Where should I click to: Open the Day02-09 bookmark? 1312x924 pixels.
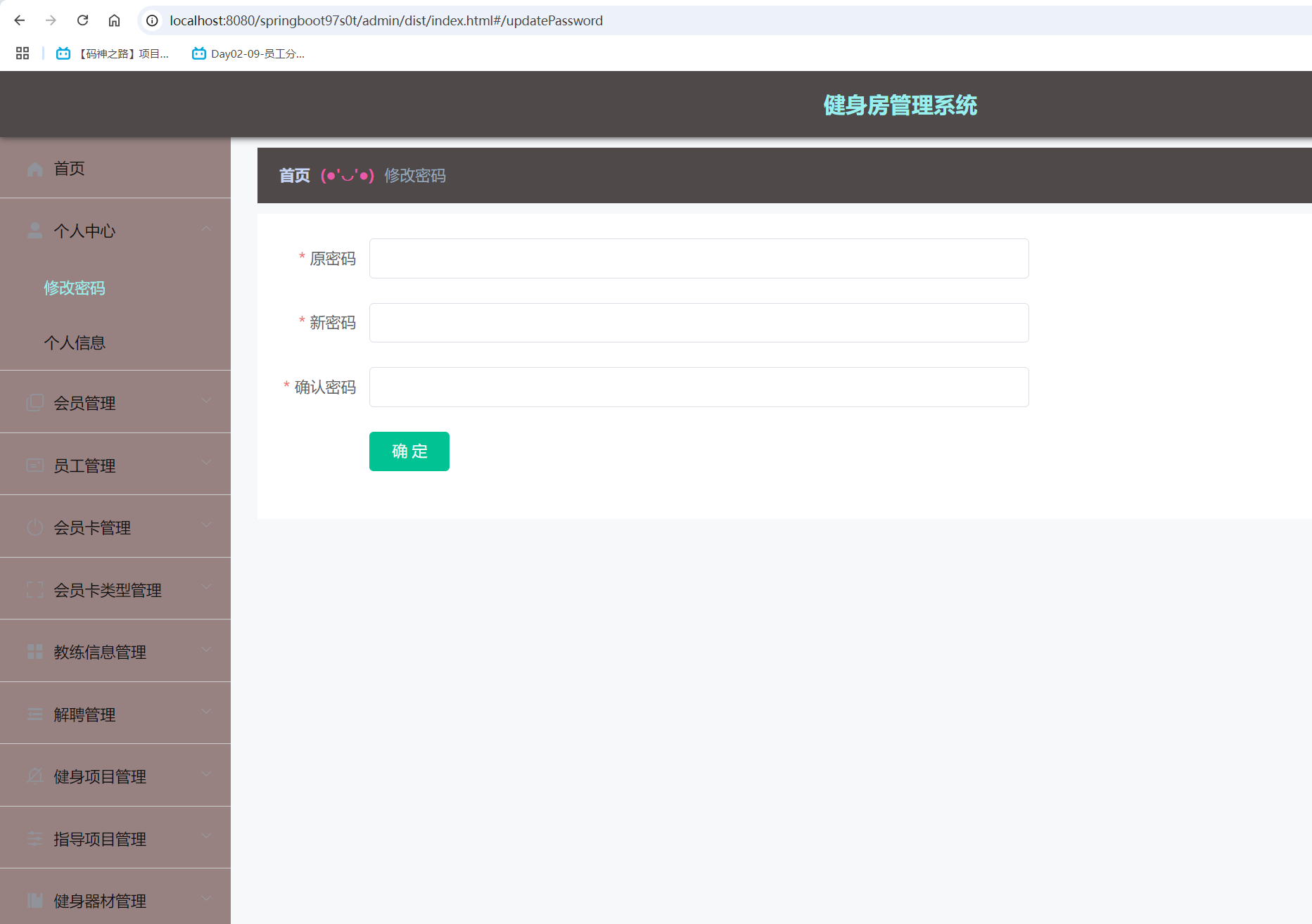click(x=249, y=54)
